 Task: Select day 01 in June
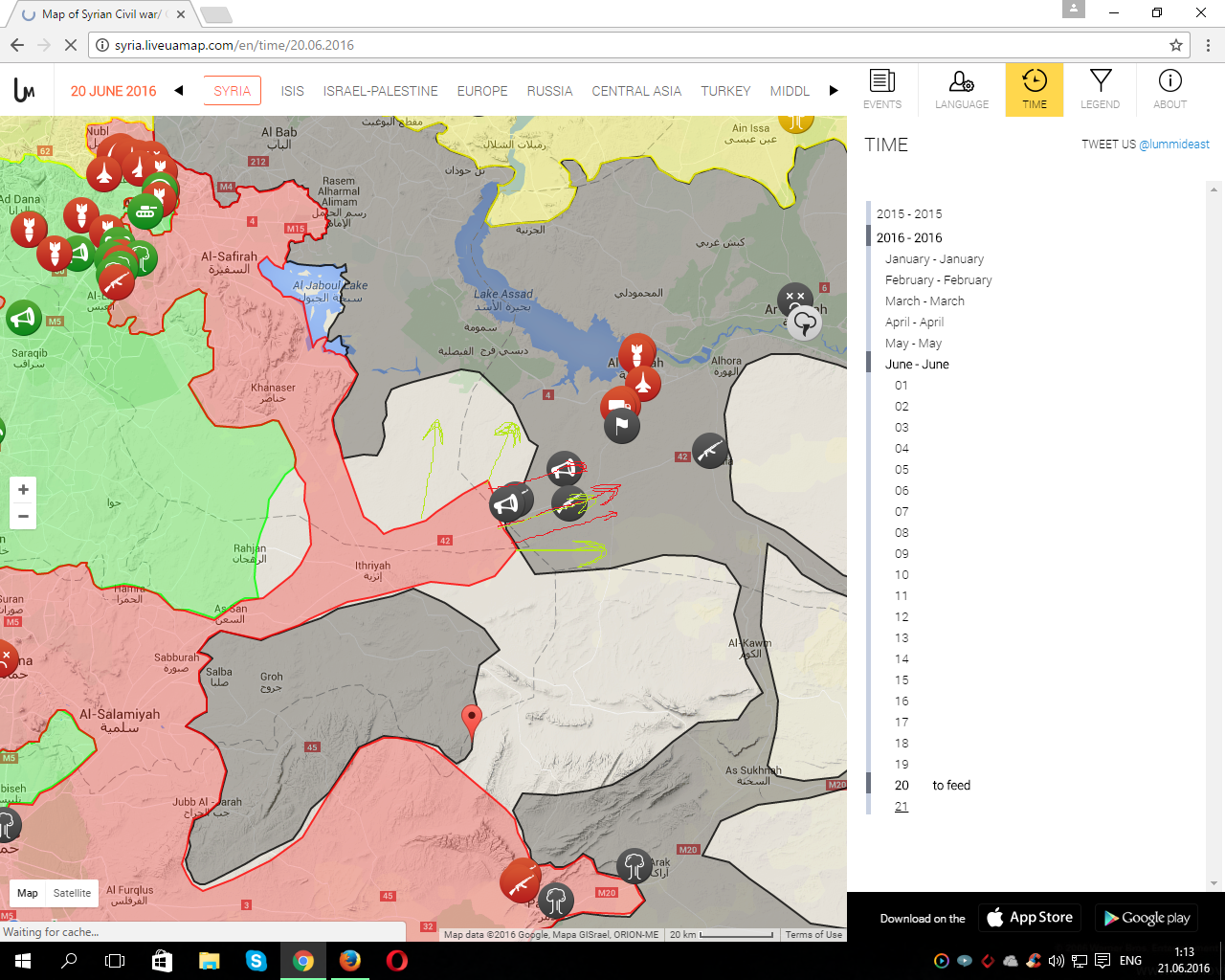coord(902,386)
